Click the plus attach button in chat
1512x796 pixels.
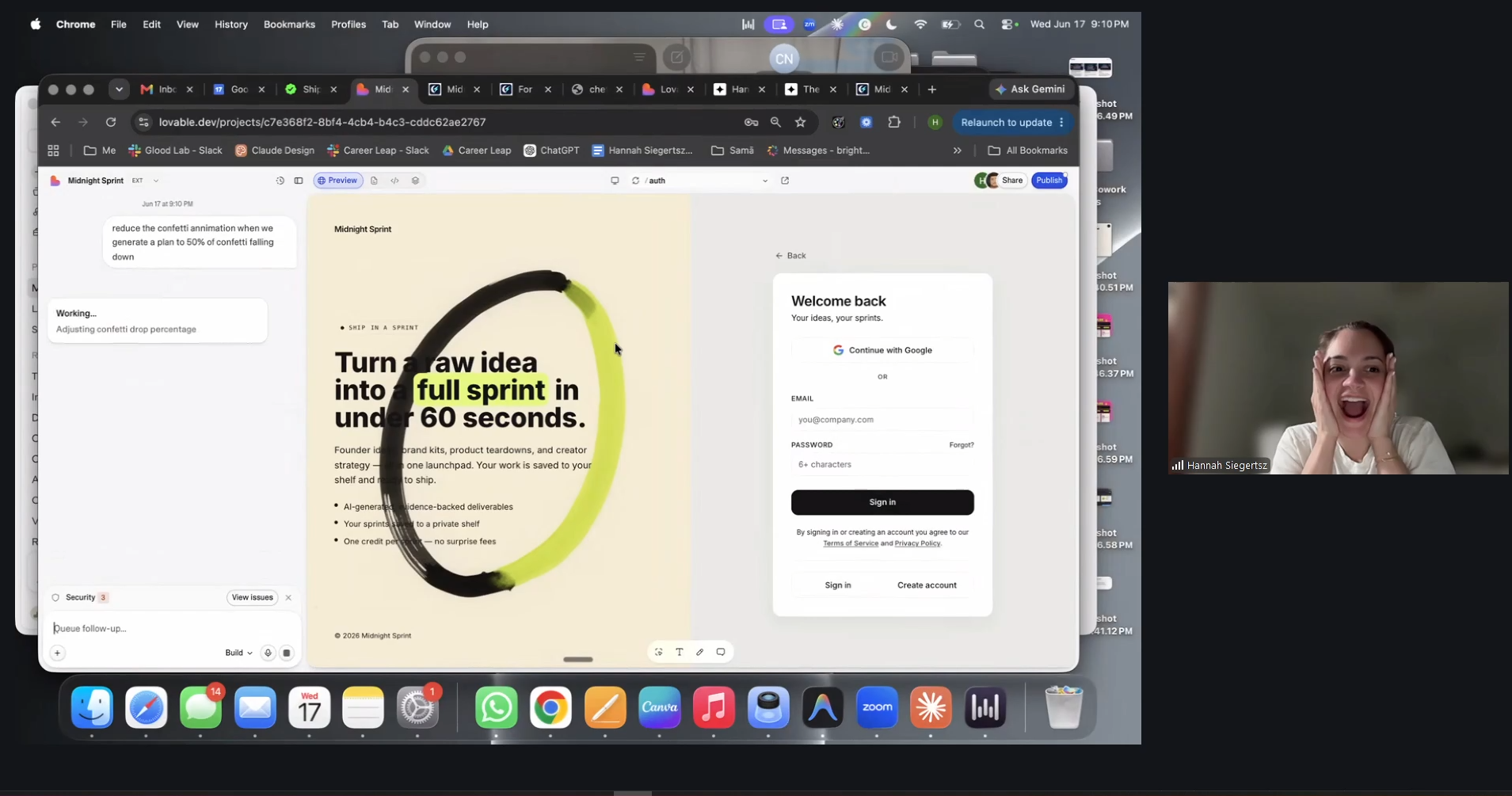coord(58,653)
